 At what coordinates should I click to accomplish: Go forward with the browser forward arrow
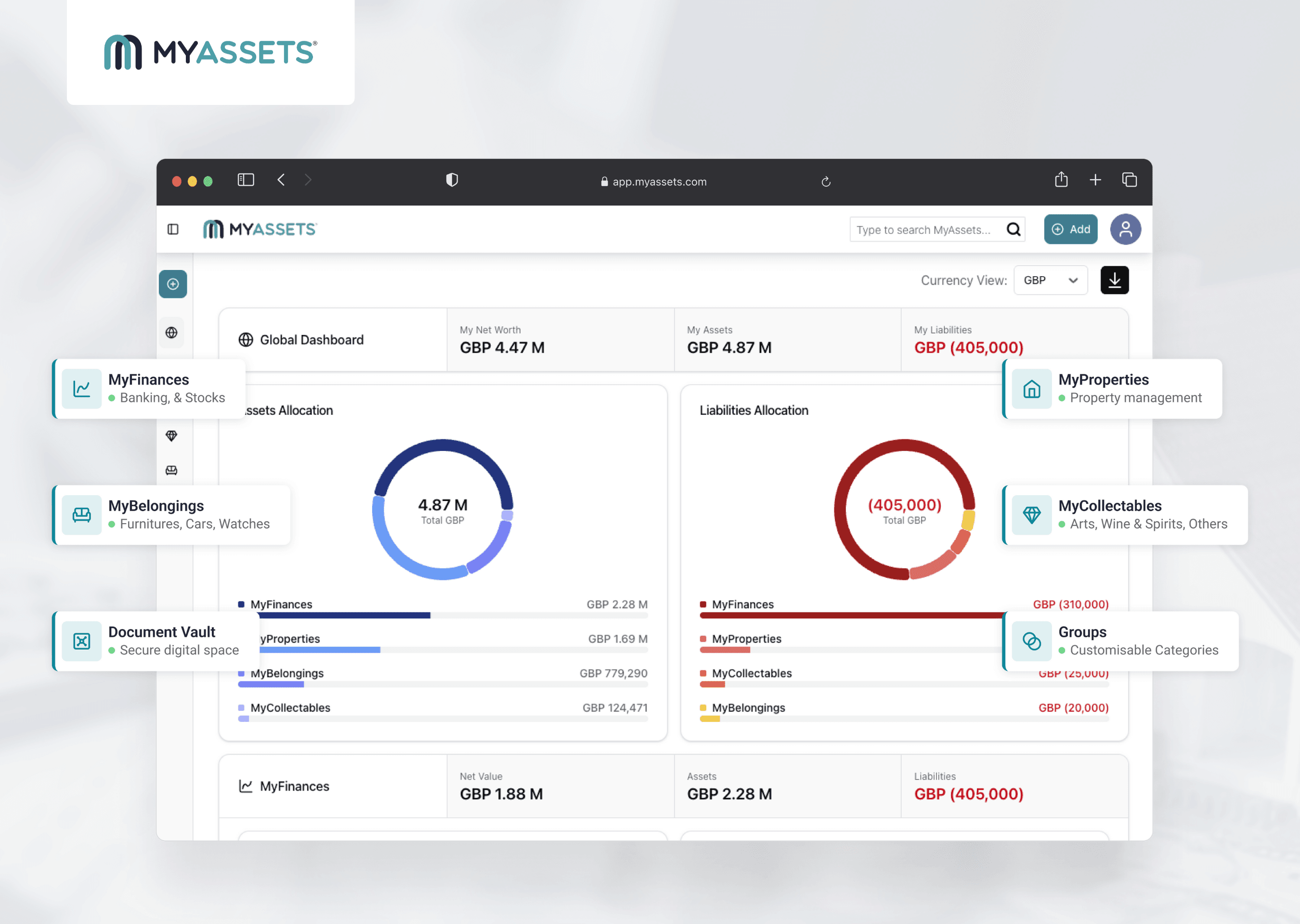308,180
